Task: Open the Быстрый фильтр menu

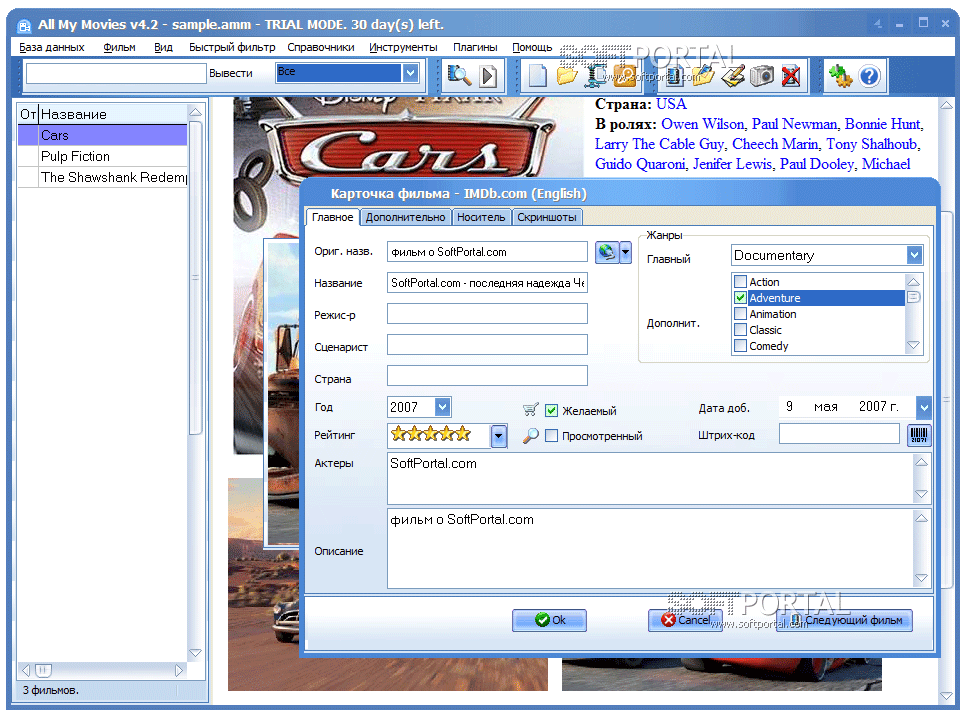Action: 232,47
